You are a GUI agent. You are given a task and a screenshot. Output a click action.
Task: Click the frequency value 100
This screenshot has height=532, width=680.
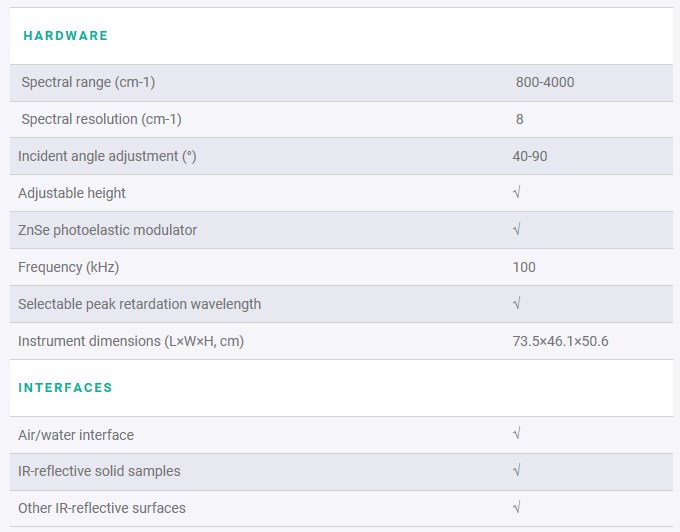[524, 267]
